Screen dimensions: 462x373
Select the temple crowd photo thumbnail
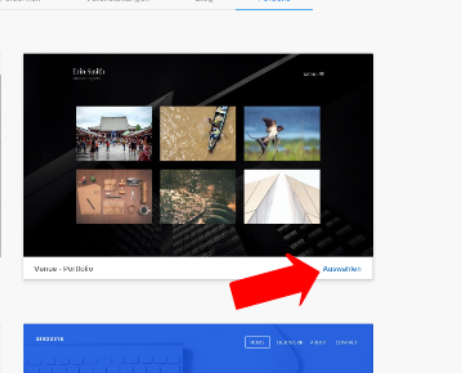pyautogui.click(x=114, y=133)
